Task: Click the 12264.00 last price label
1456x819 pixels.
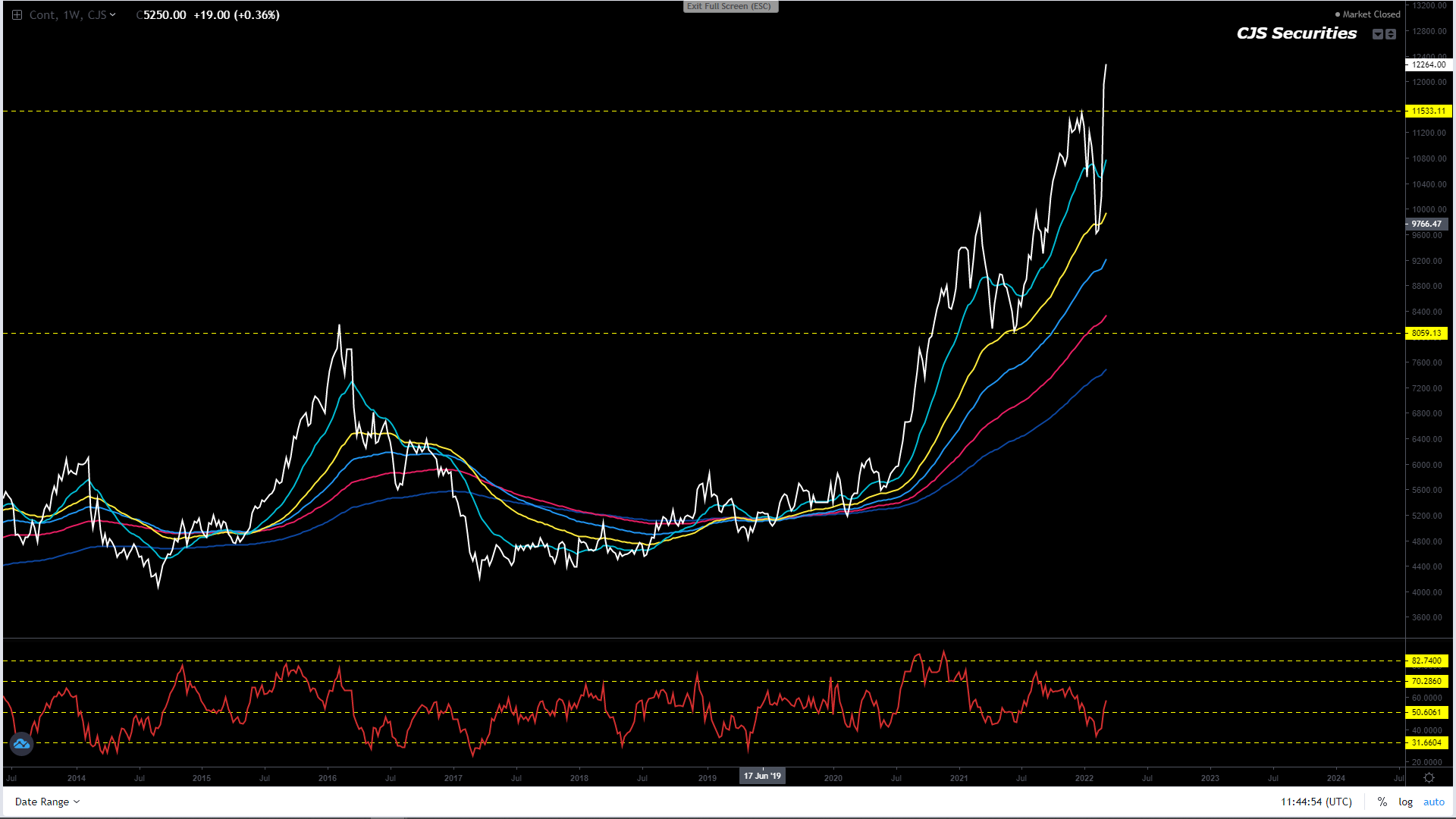Action: (1428, 64)
